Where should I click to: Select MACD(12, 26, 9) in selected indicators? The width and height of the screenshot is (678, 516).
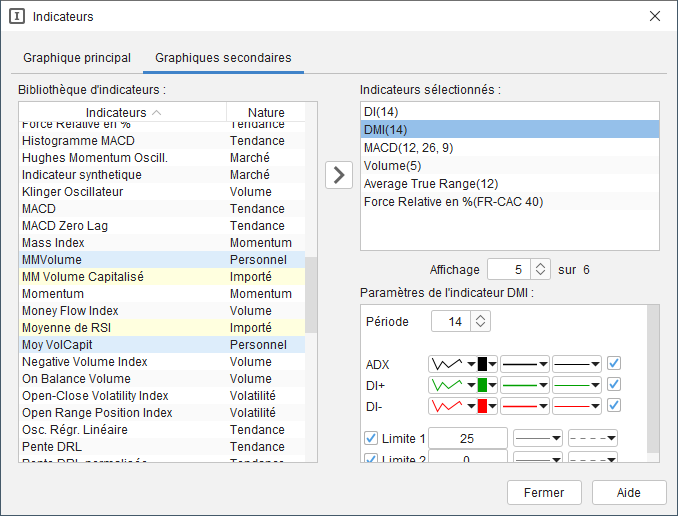click(409, 148)
